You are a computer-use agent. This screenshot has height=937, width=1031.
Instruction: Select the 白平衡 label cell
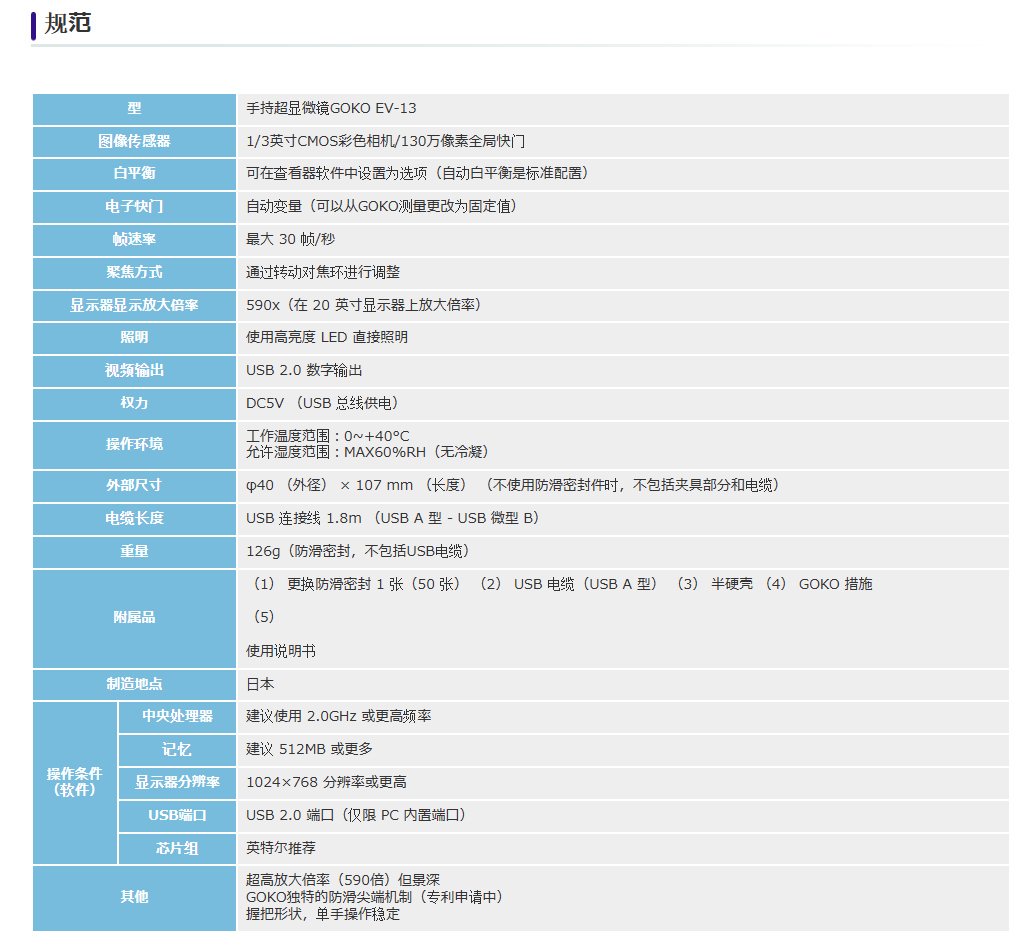tap(134, 174)
